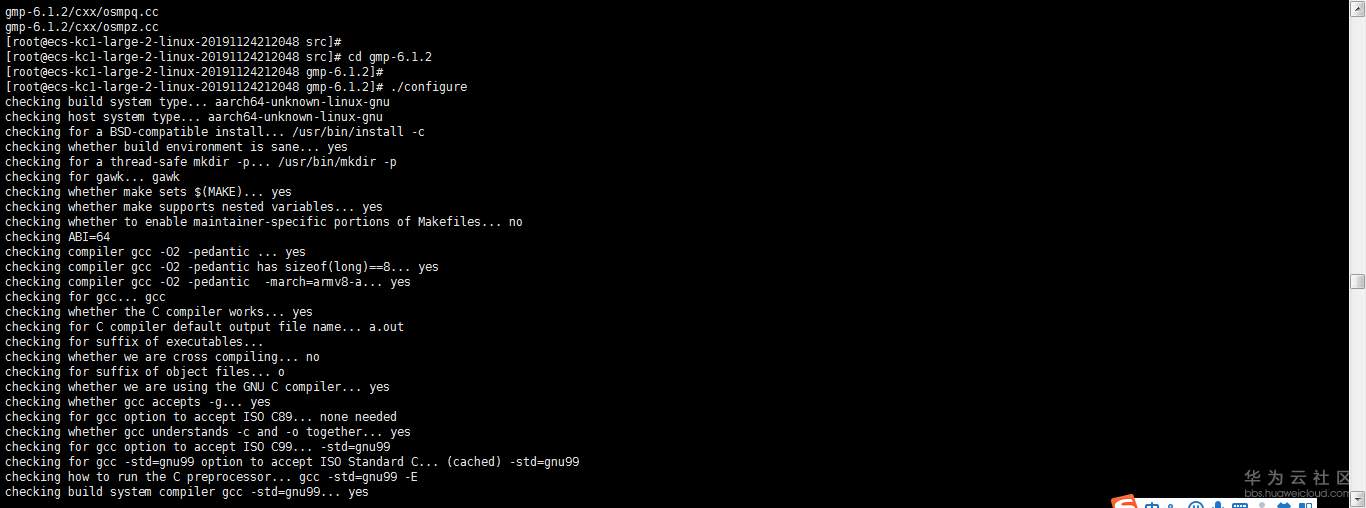Toggle the punctuation mode in the IME bar
The image size is (1366, 508).
pos(1173,505)
